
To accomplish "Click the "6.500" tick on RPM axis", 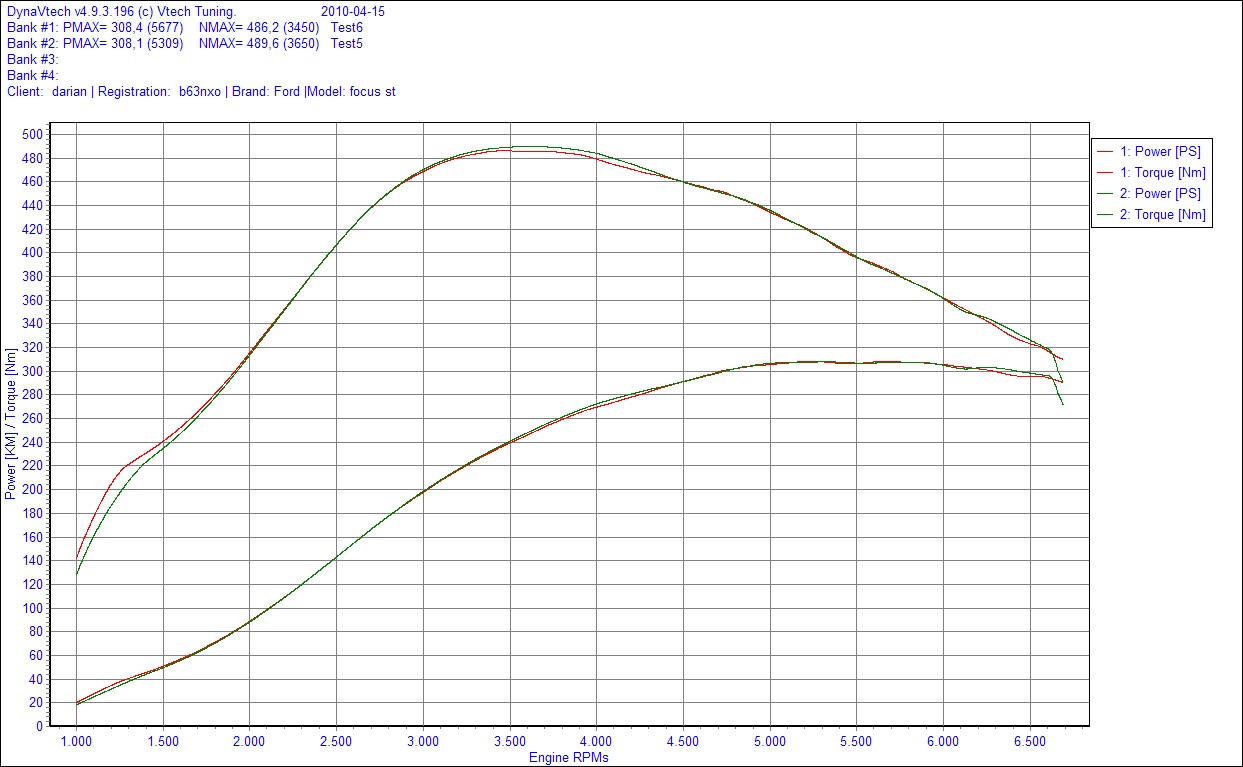I will (1029, 742).
